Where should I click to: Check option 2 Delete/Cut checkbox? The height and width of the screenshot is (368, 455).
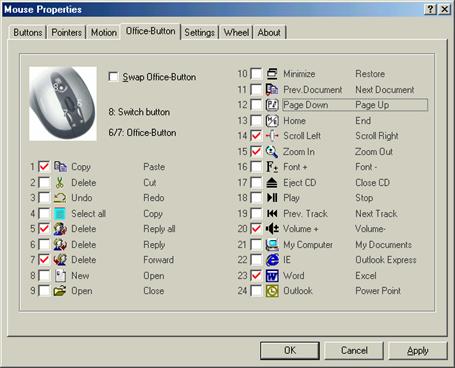point(44,182)
